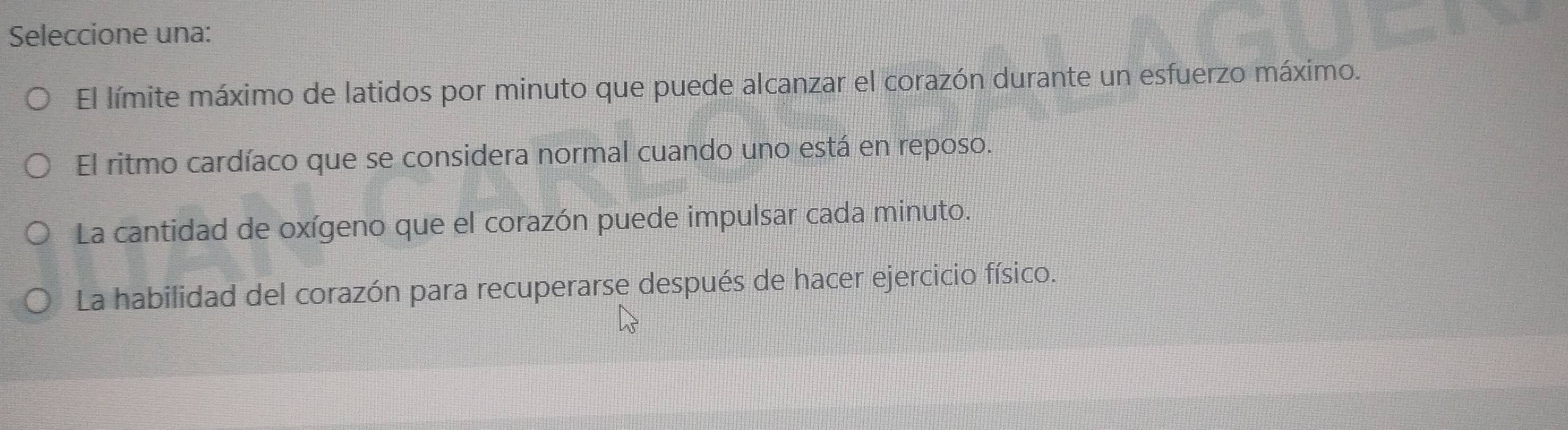
Task: Mark the last answer's circle option
Action: click(x=39, y=303)
